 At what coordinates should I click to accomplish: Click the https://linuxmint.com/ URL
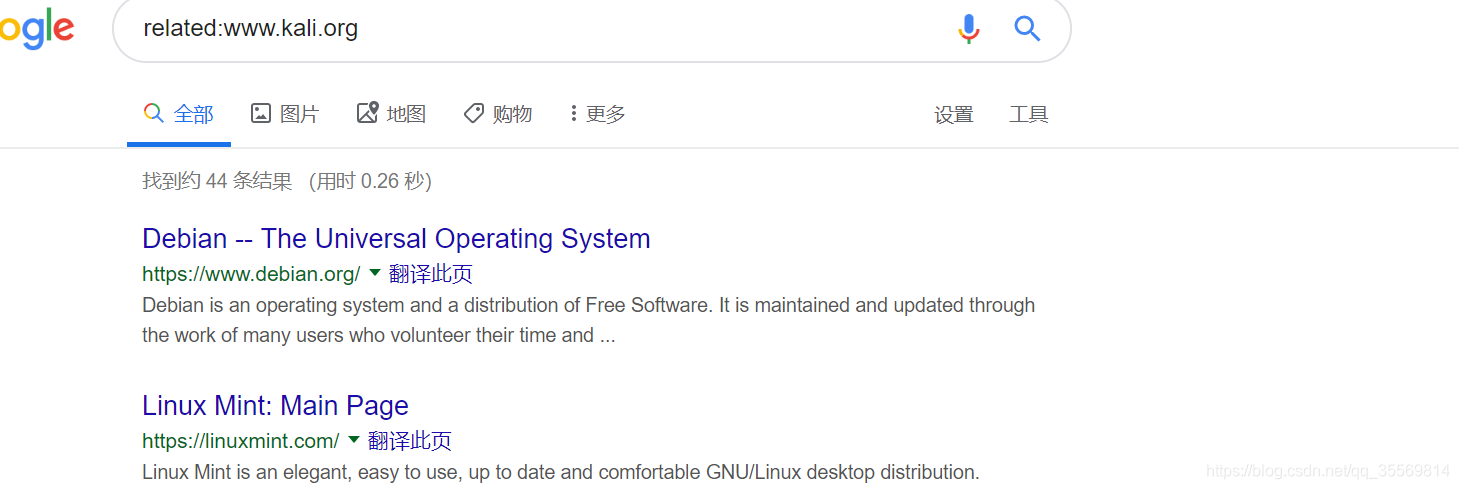241,441
